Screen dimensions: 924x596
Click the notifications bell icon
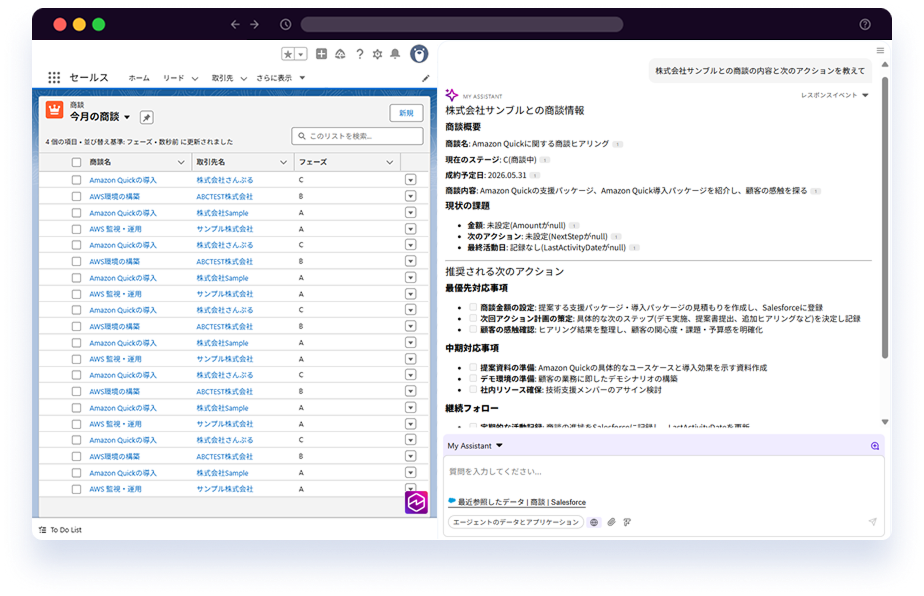point(395,54)
